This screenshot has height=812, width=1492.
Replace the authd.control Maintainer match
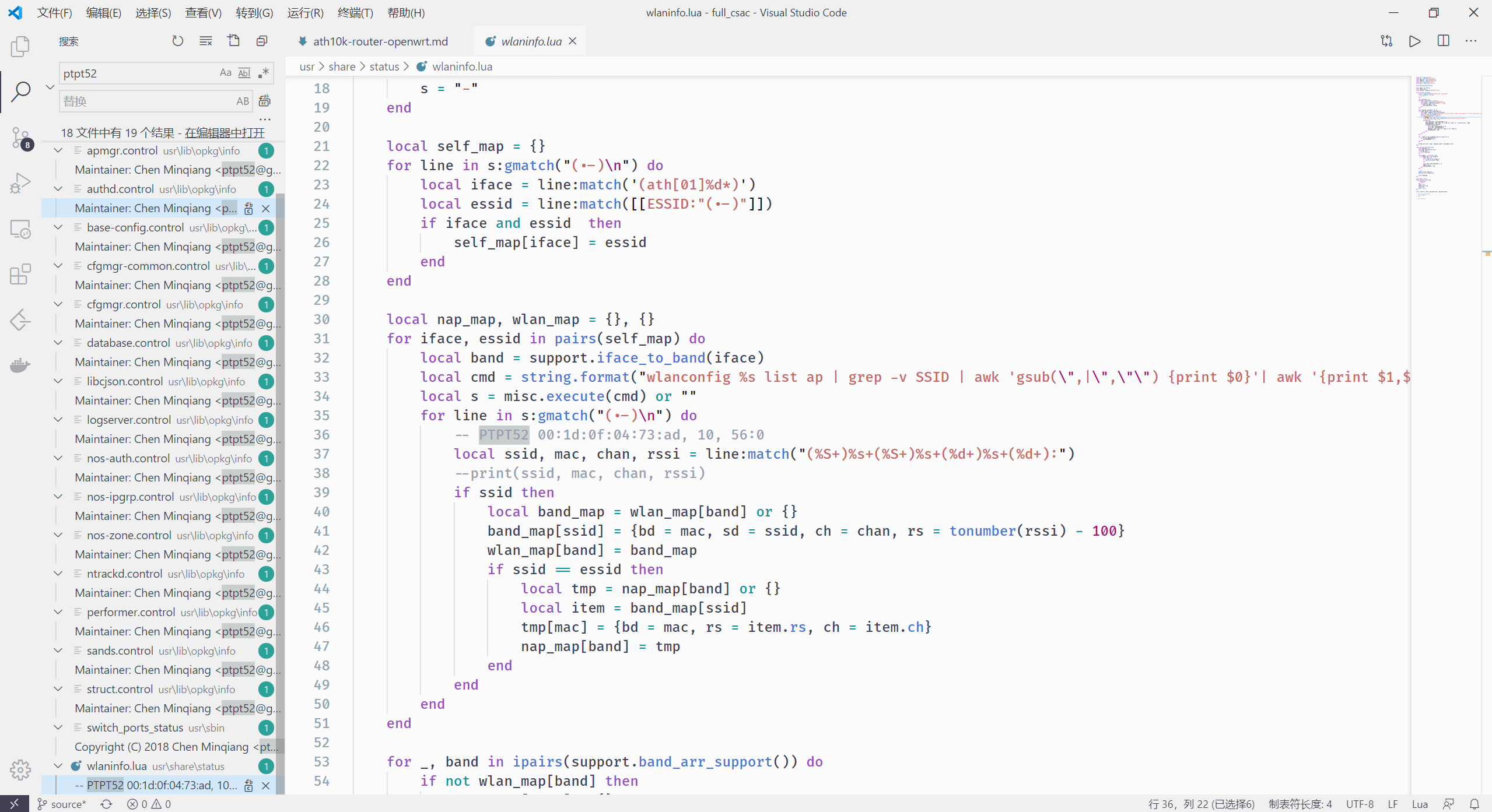point(248,208)
